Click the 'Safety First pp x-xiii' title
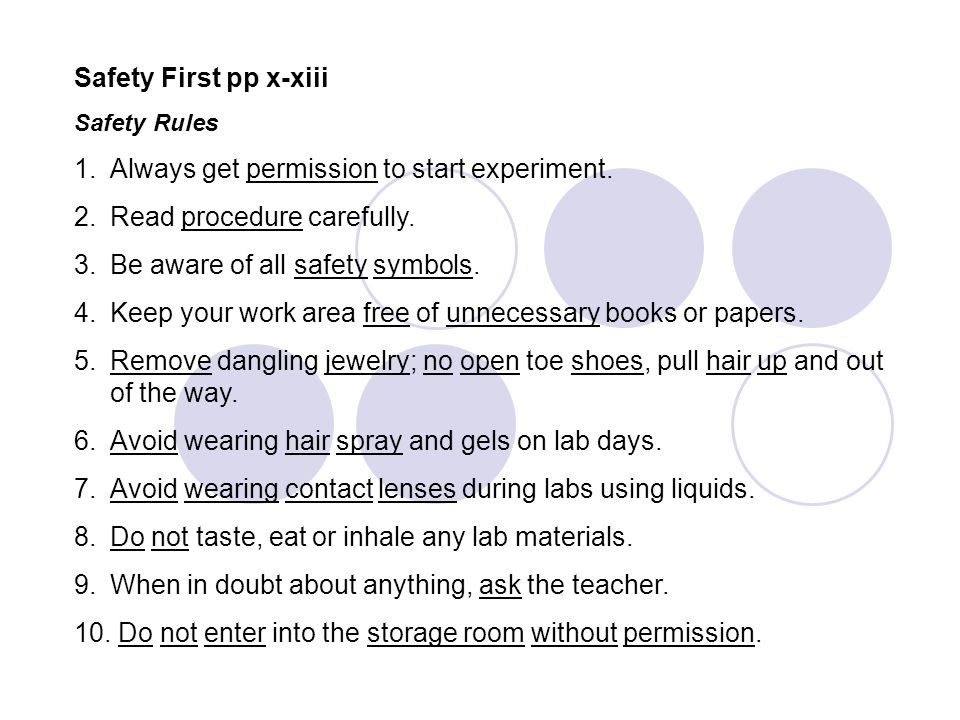 click(201, 78)
